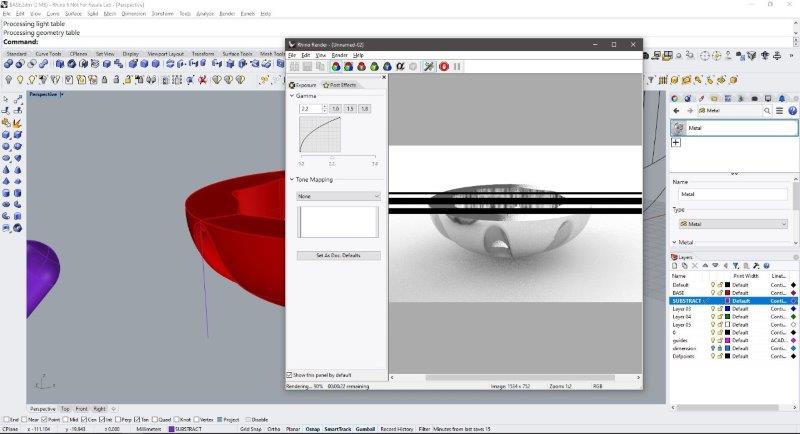Click the gamma slider track
The image size is (800, 434).
click(338, 156)
